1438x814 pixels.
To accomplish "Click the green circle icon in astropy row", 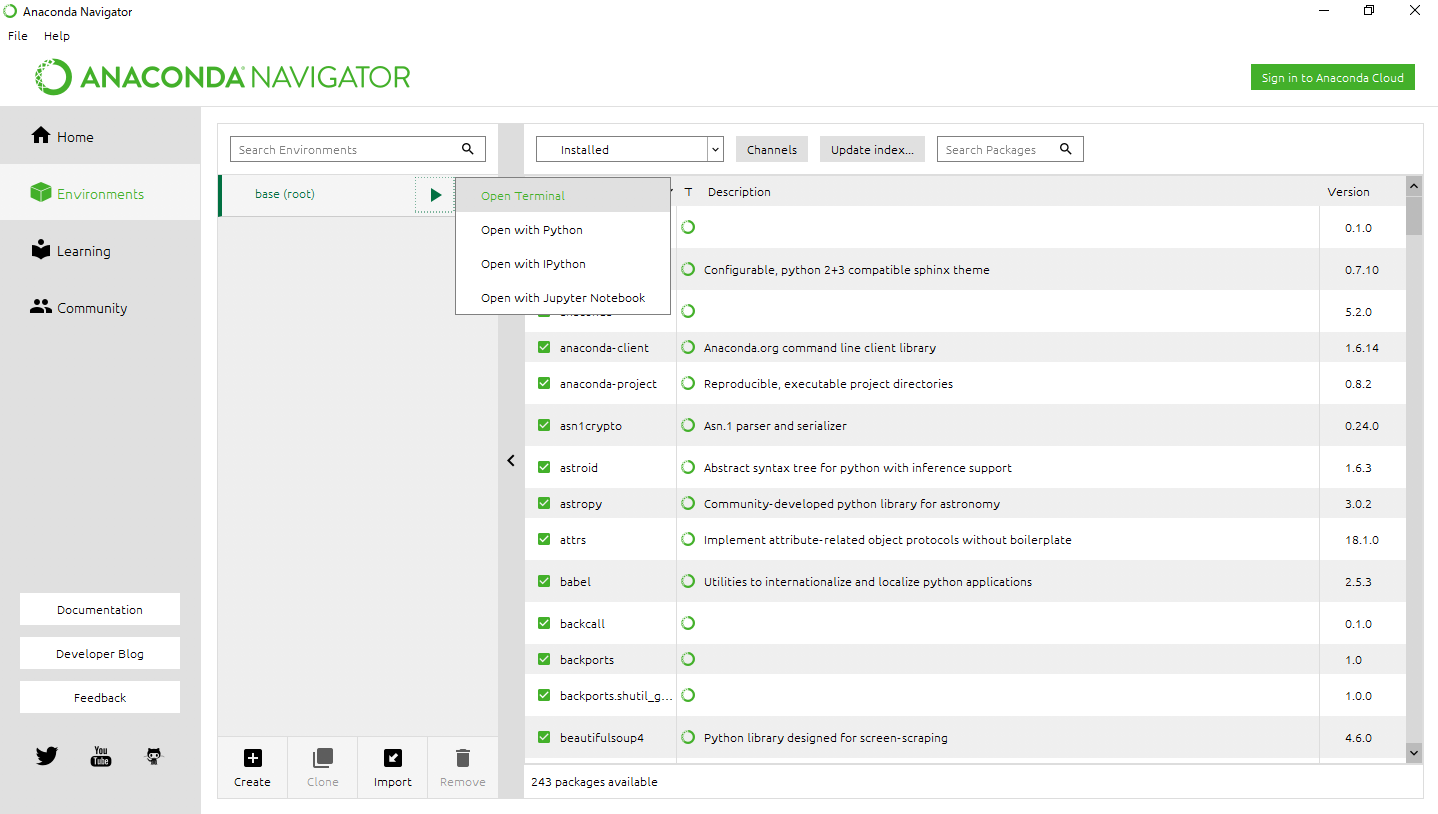I will pos(688,503).
